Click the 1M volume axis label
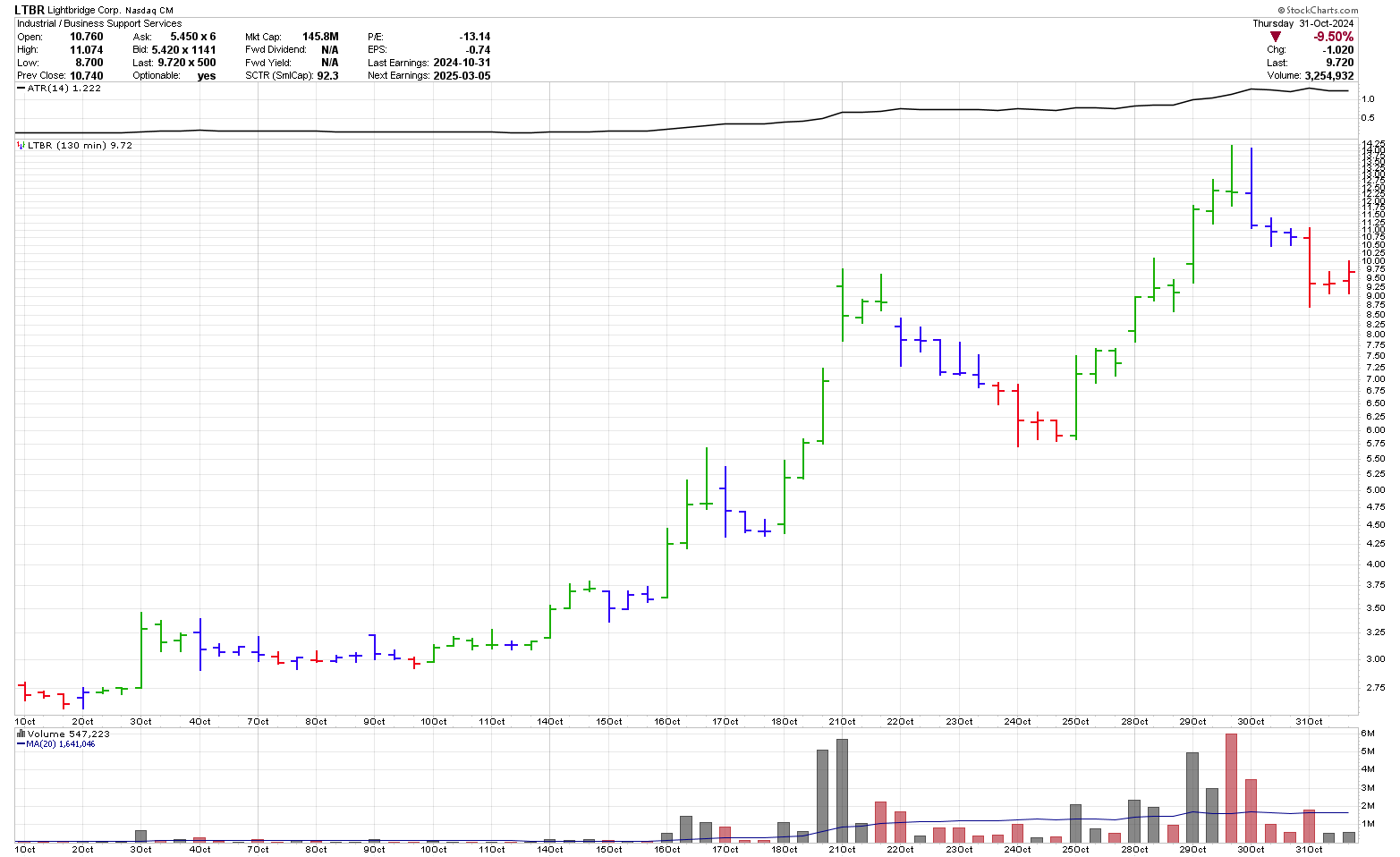The width and height of the screenshot is (1400, 857). (1368, 824)
